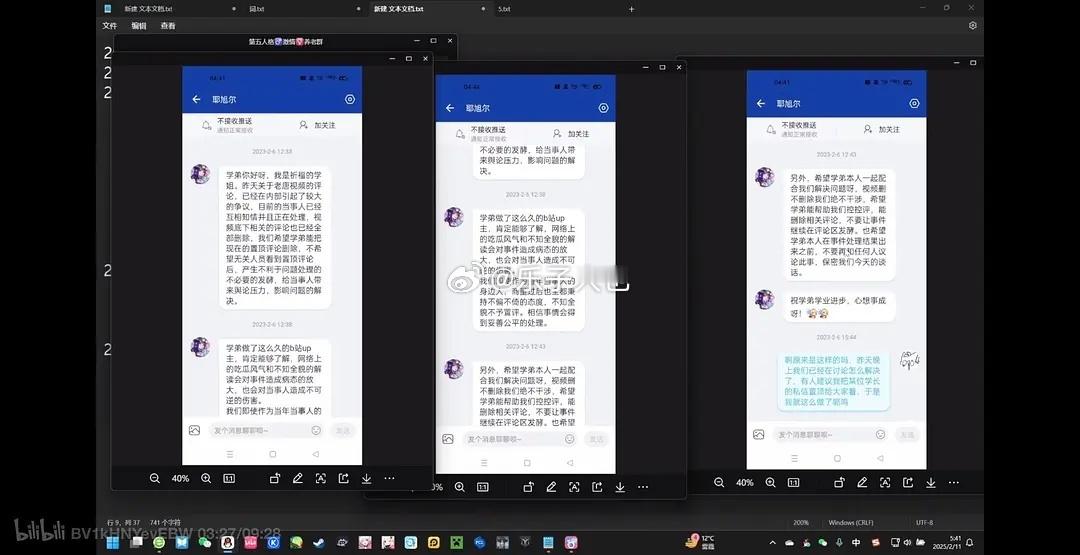Share the image from right viewer
This screenshot has width=1080, height=555.
(908, 483)
